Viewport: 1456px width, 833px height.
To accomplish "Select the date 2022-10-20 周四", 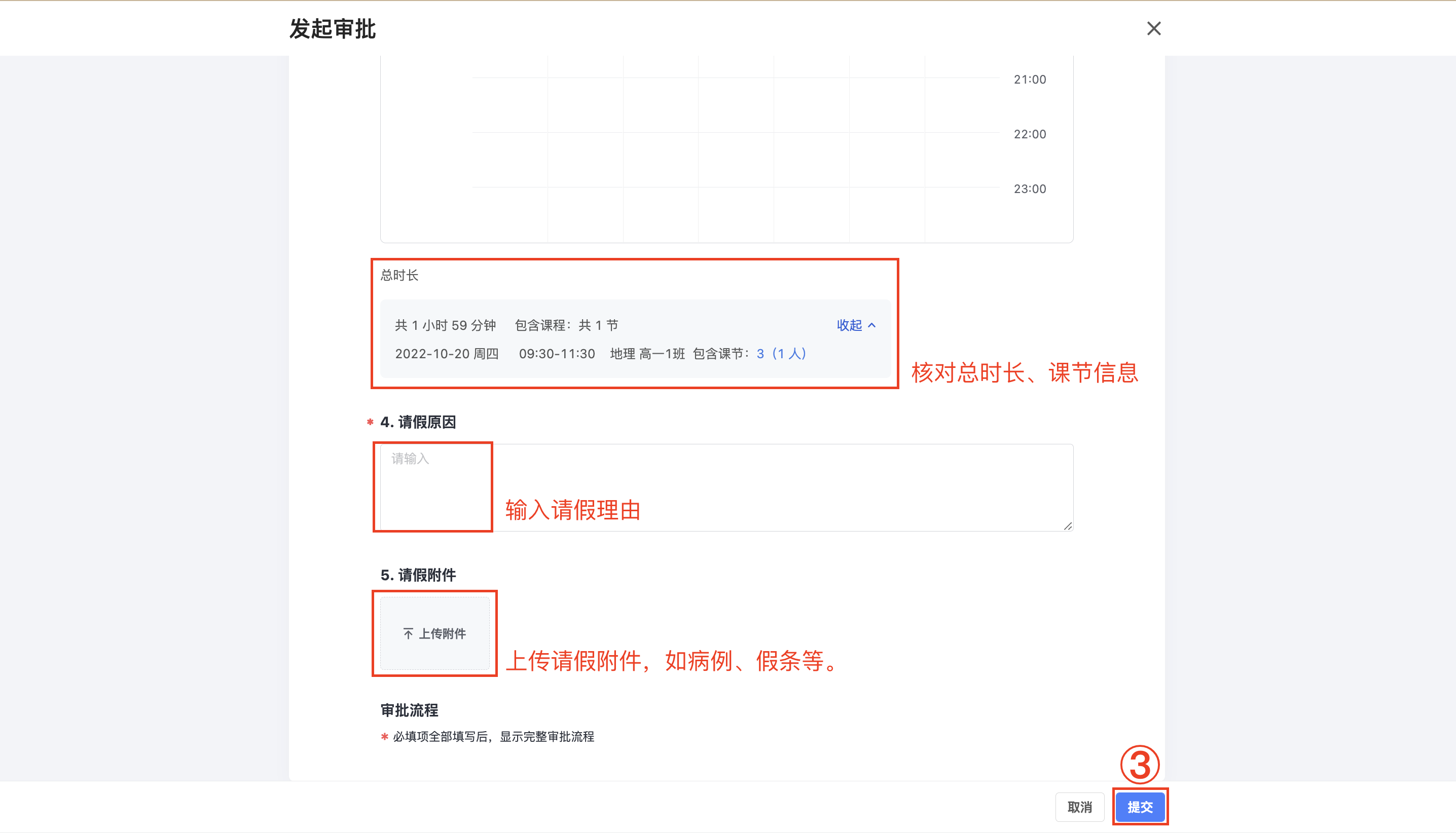I will pos(447,354).
